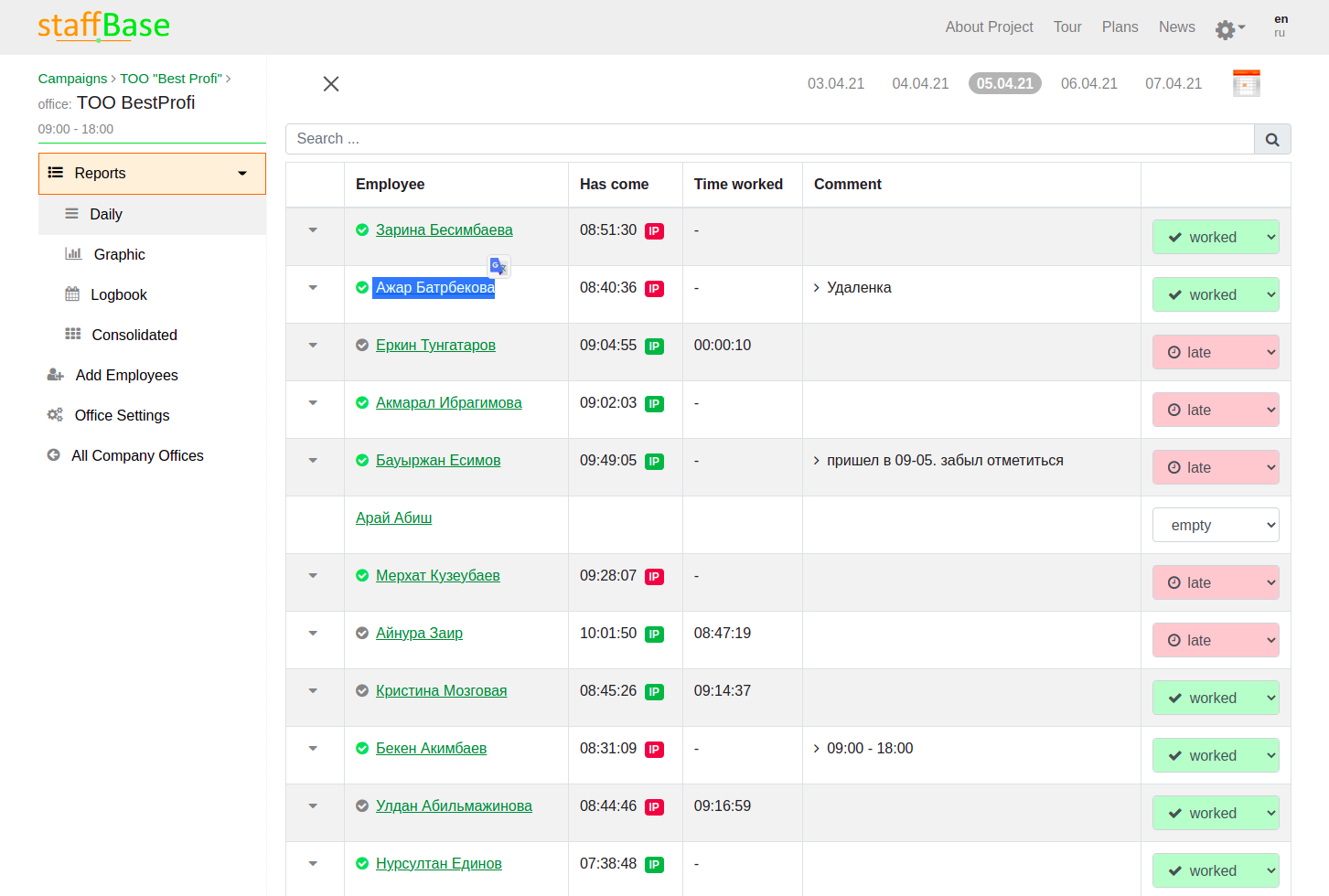
Task: Open the Tour page link
Action: [1067, 27]
